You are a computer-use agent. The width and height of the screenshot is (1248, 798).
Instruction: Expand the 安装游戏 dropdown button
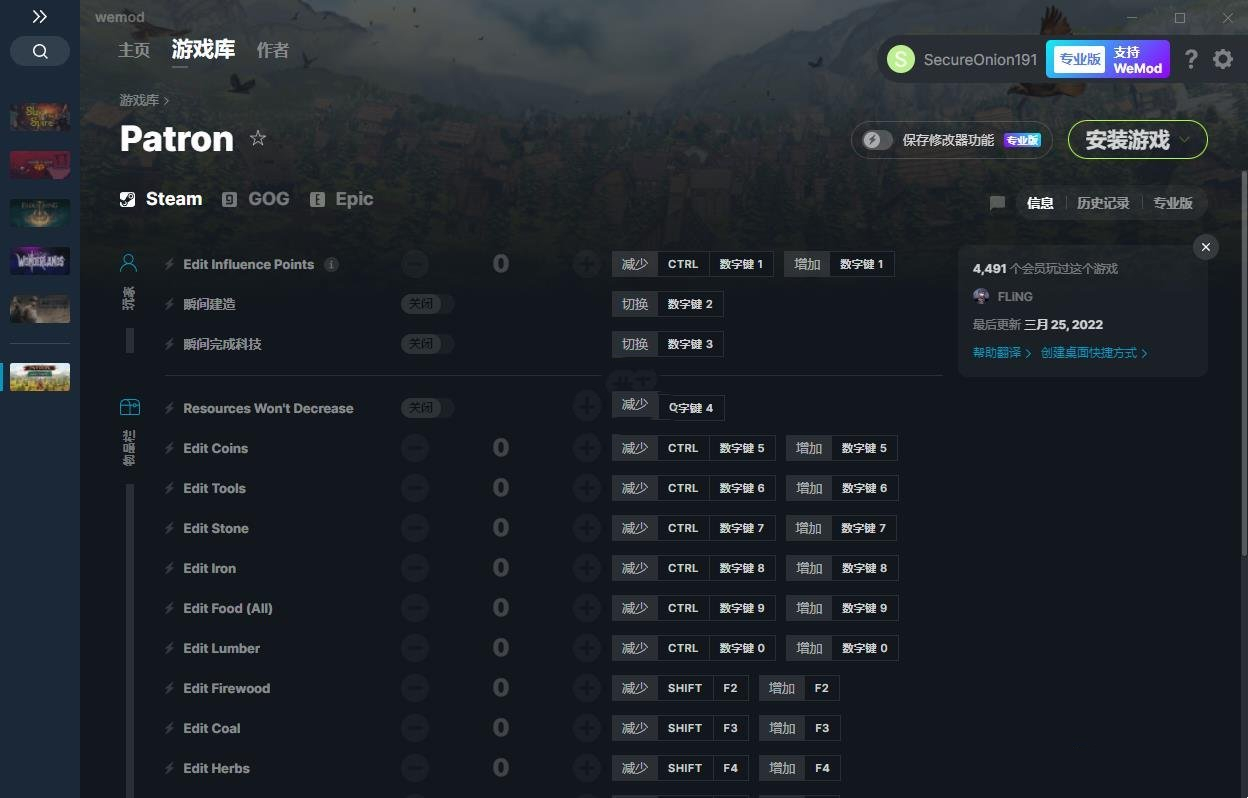tap(1138, 140)
